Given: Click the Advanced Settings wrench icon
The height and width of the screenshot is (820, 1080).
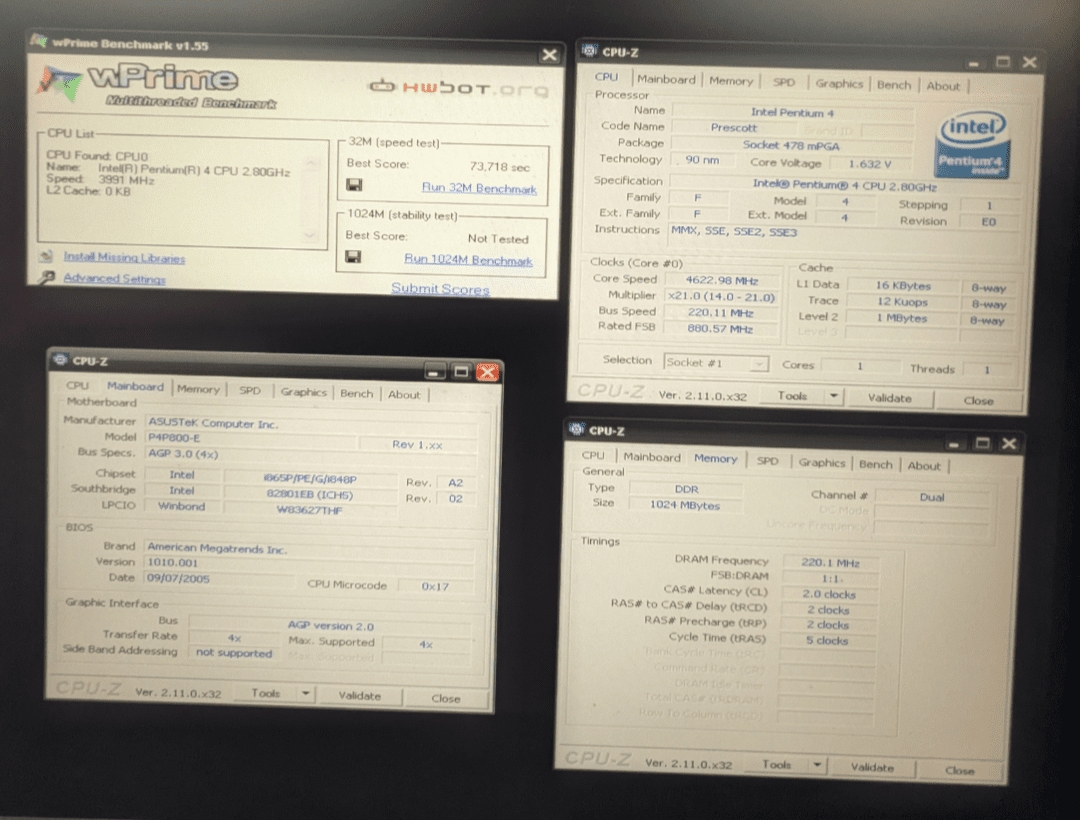Looking at the screenshot, I should pyautogui.click(x=46, y=277).
